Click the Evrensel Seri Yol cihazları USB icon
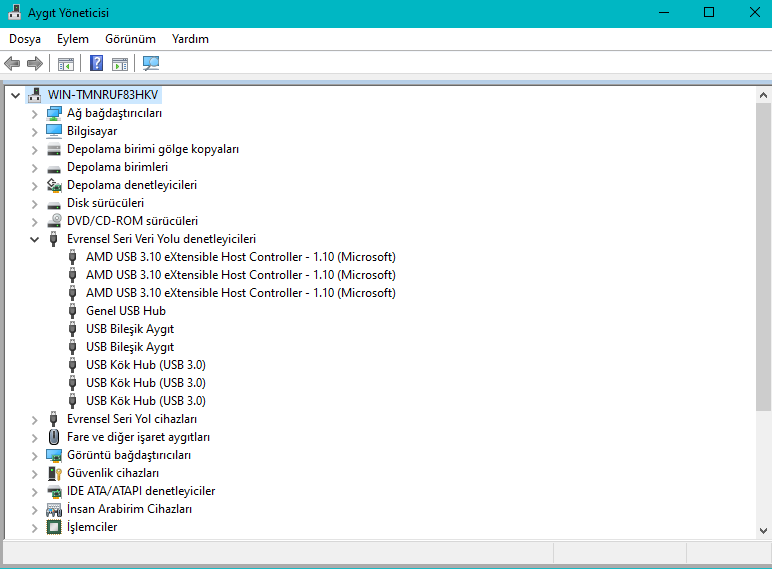The height and width of the screenshot is (569, 772). tap(54, 419)
